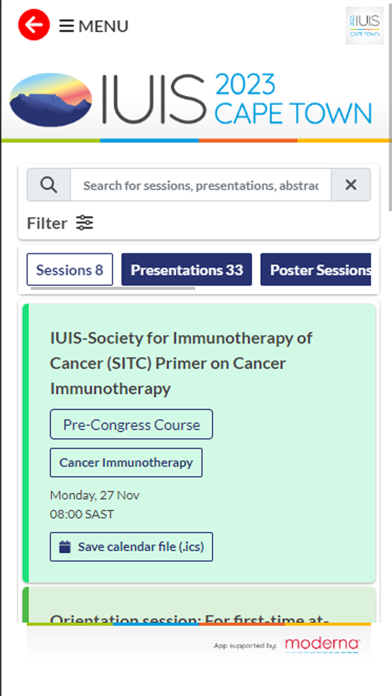Screen dimensions: 392x696
Task: Click the horizontal tab scrollbar
Action: tap(113, 288)
